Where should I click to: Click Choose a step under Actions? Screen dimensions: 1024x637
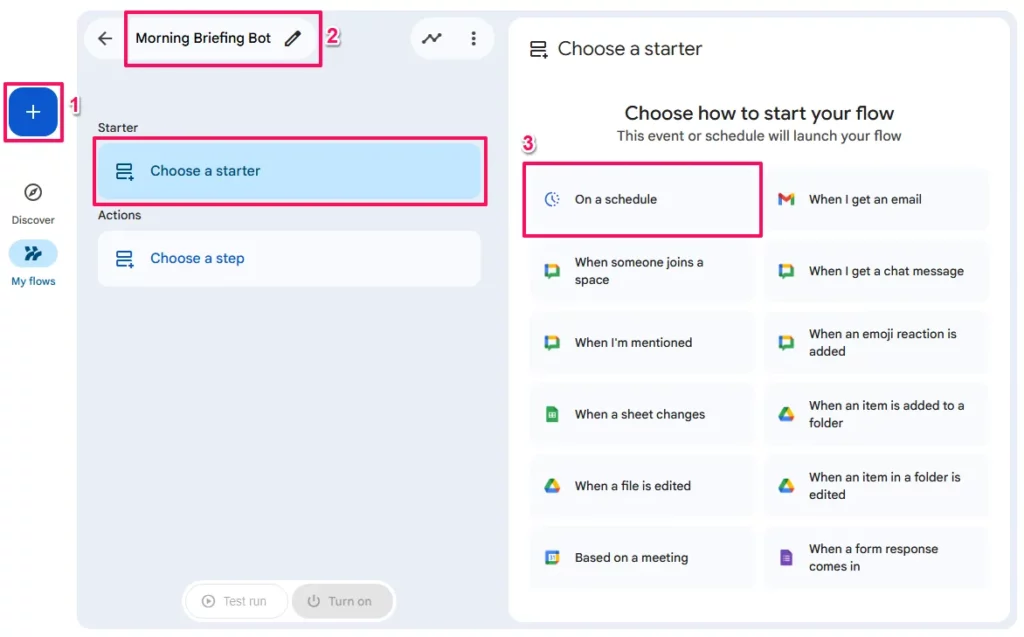pyautogui.click(x=197, y=258)
